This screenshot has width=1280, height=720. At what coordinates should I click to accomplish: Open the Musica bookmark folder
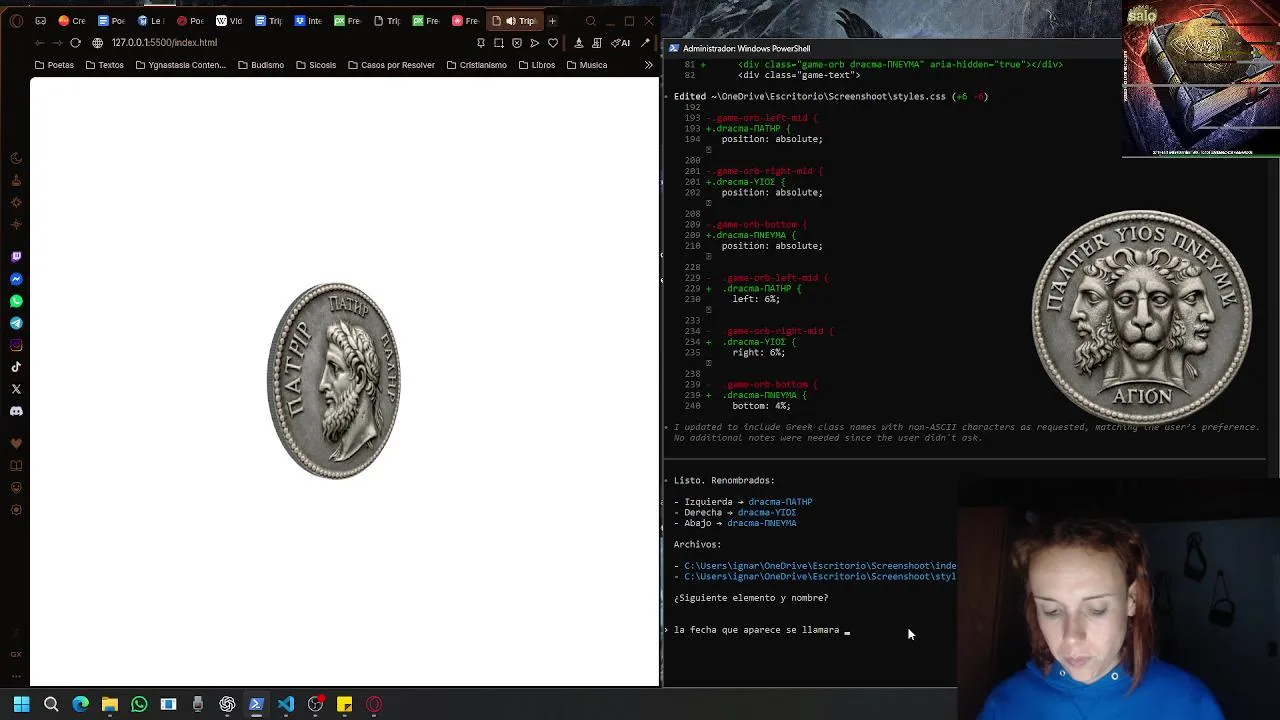tap(586, 65)
